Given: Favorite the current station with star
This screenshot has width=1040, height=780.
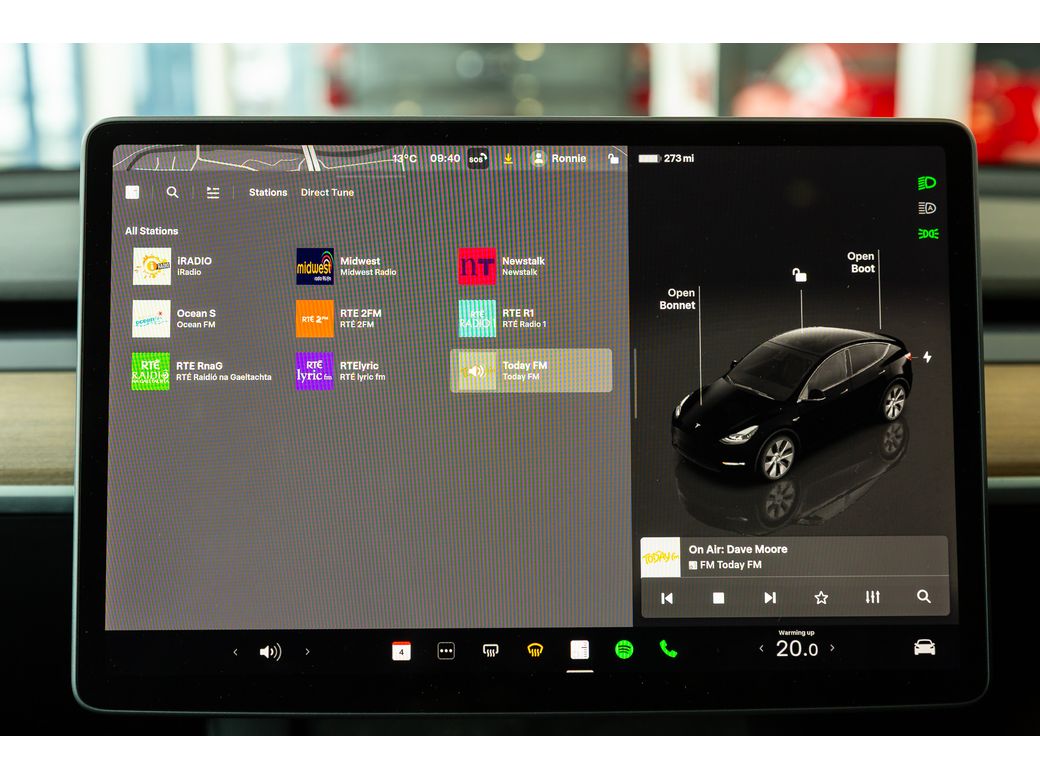Looking at the screenshot, I should click(821, 597).
